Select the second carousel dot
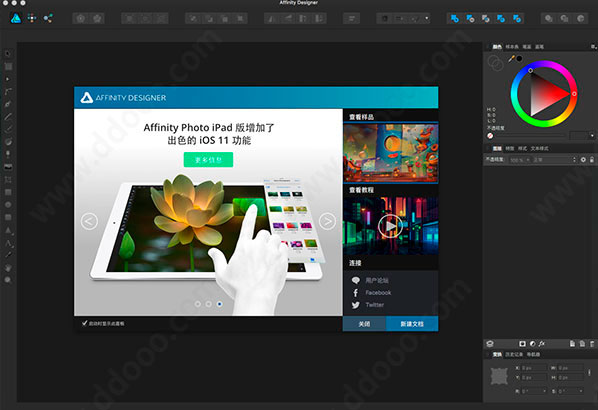This screenshot has height=410, width=598. (x=209, y=304)
